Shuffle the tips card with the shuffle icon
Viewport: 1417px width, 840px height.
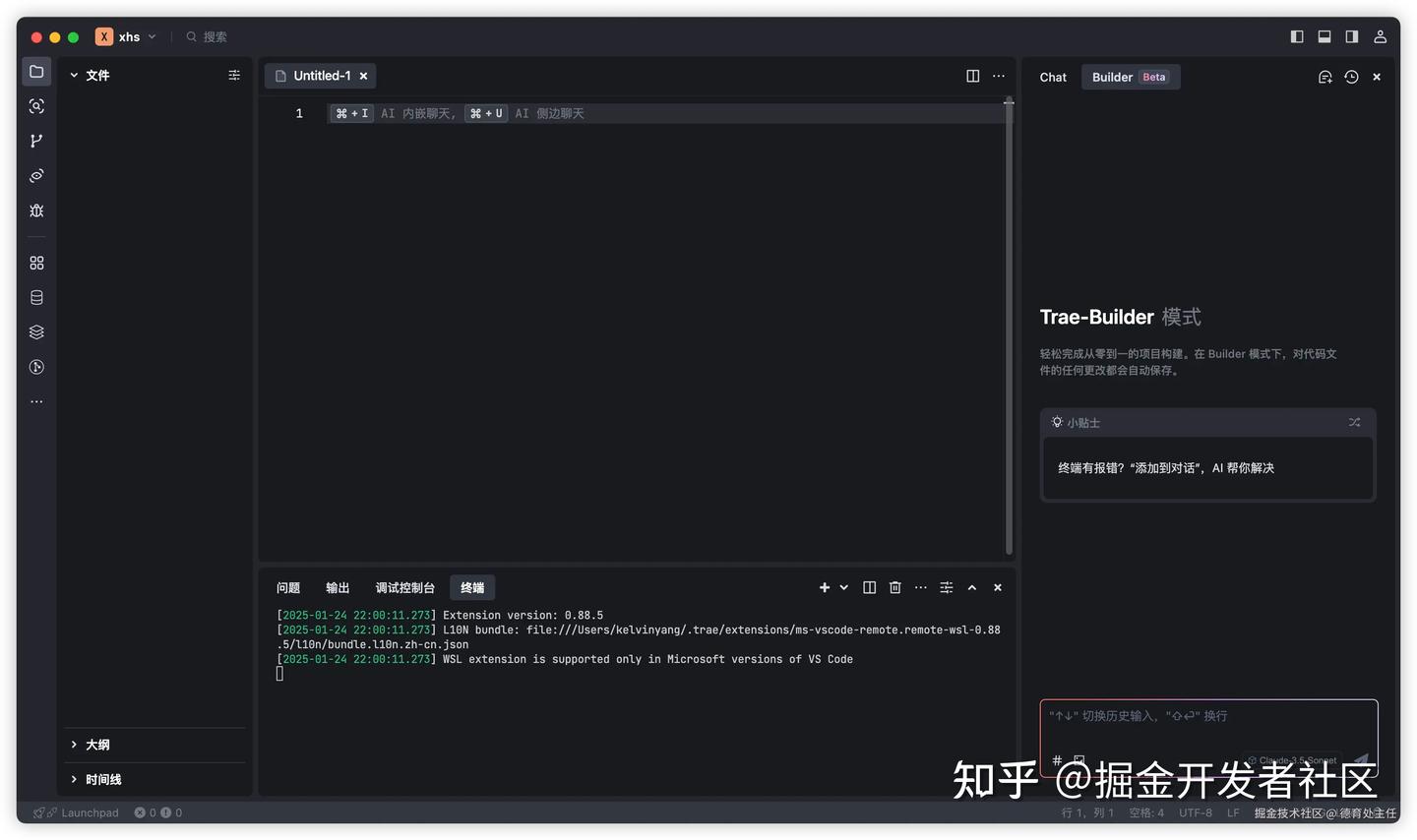[x=1354, y=422]
